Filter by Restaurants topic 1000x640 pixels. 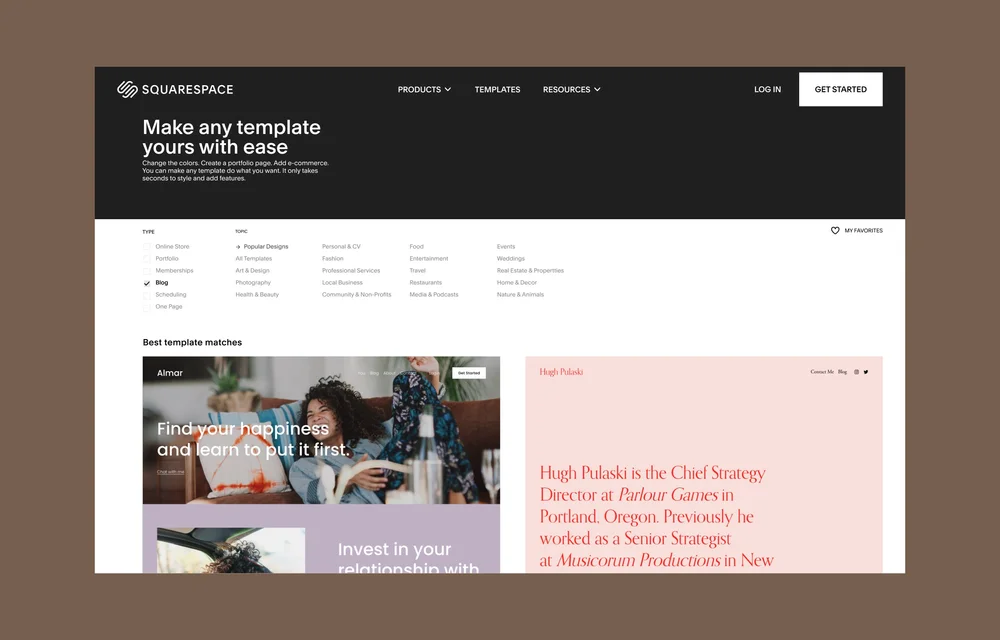click(x=425, y=283)
